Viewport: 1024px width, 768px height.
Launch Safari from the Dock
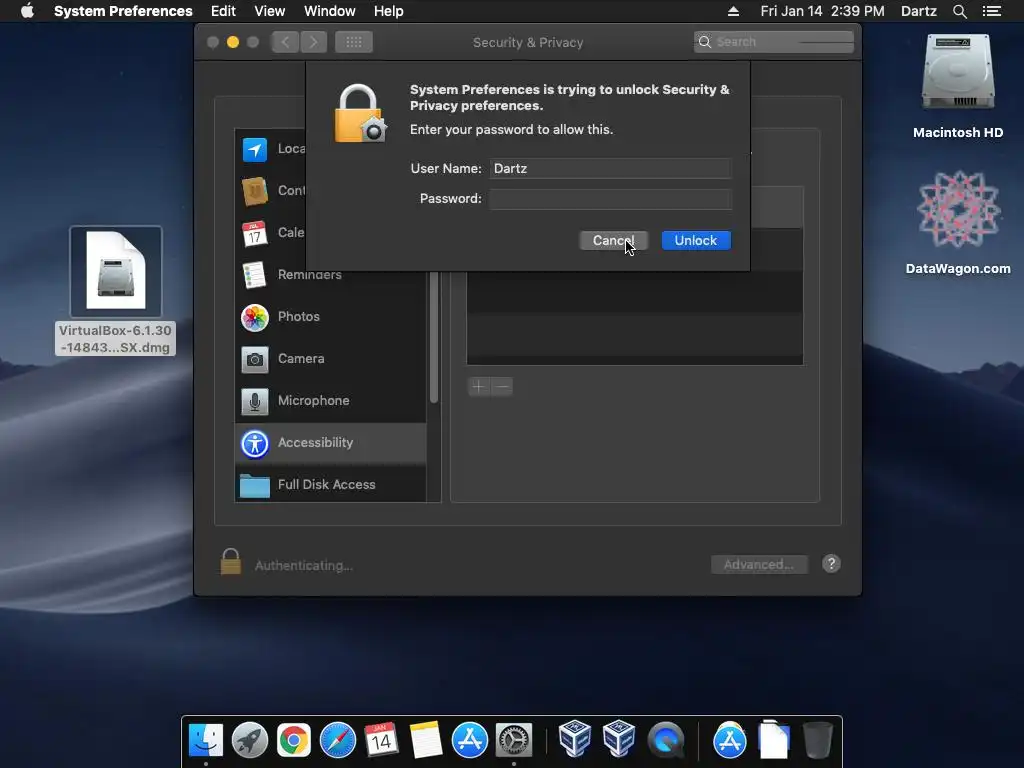click(338, 740)
